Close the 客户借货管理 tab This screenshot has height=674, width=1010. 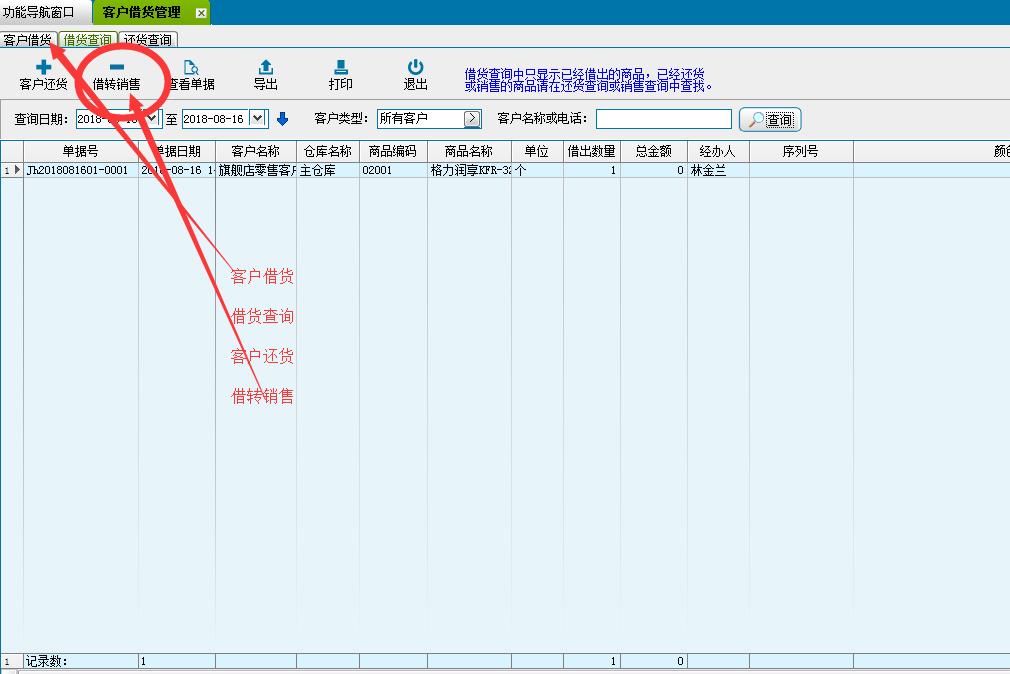coord(201,13)
